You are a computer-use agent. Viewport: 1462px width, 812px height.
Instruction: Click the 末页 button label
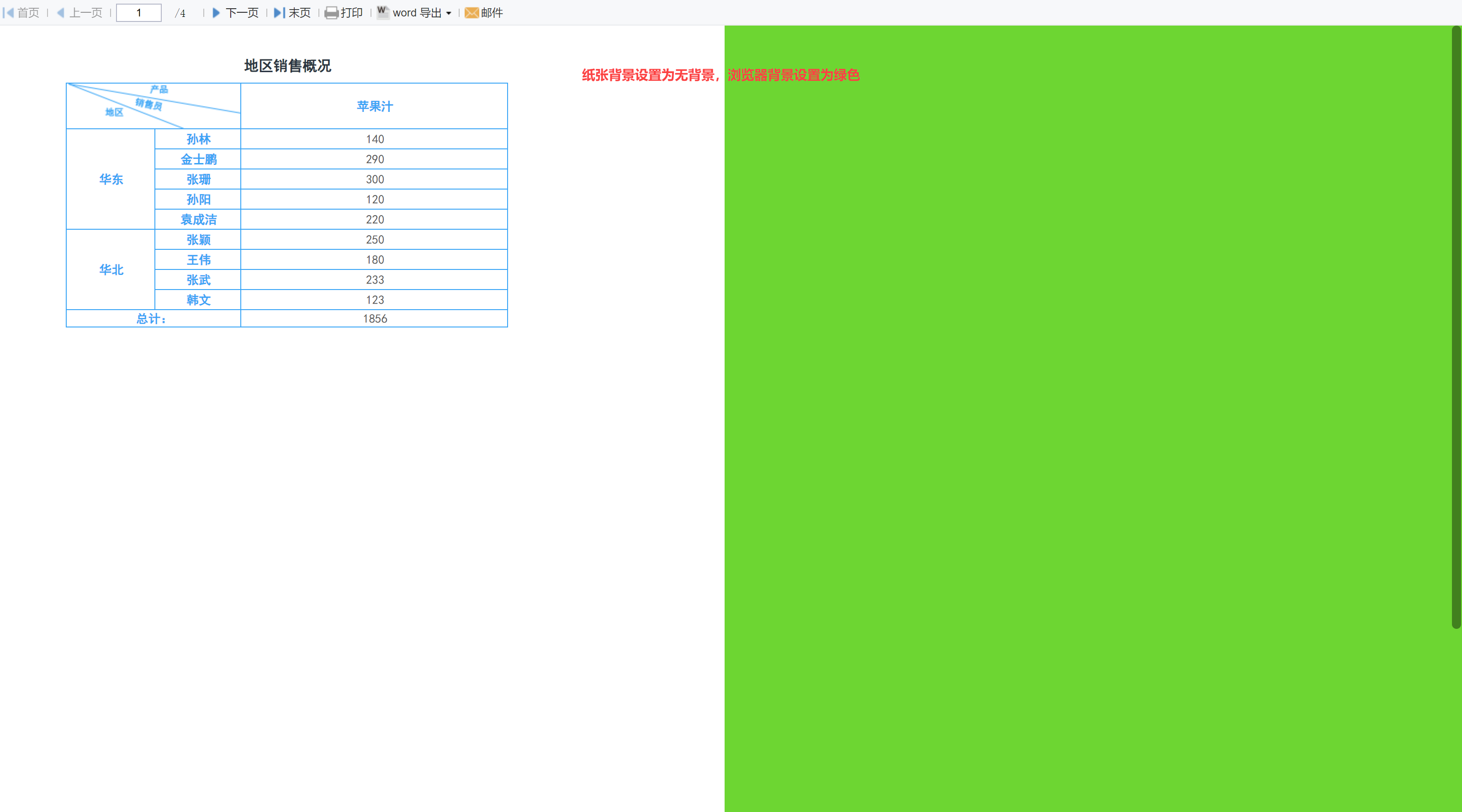(300, 12)
